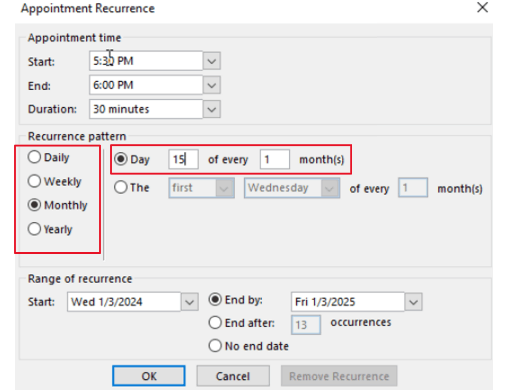Click the month interval field beside Day 15
The width and height of the screenshot is (523, 392).
pyautogui.click(x=275, y=159)
